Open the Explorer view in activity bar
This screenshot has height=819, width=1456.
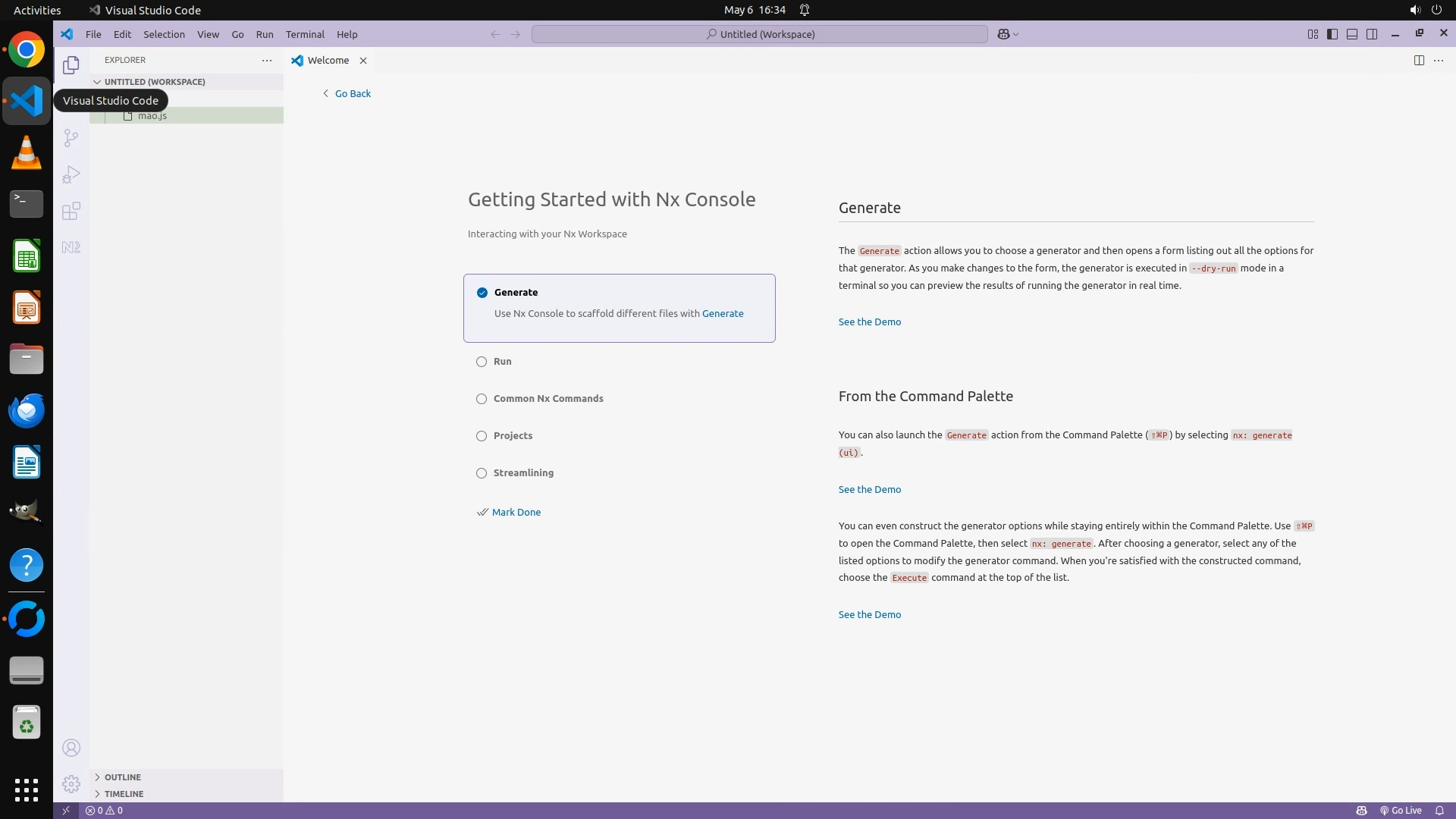[x=71, y=65]
